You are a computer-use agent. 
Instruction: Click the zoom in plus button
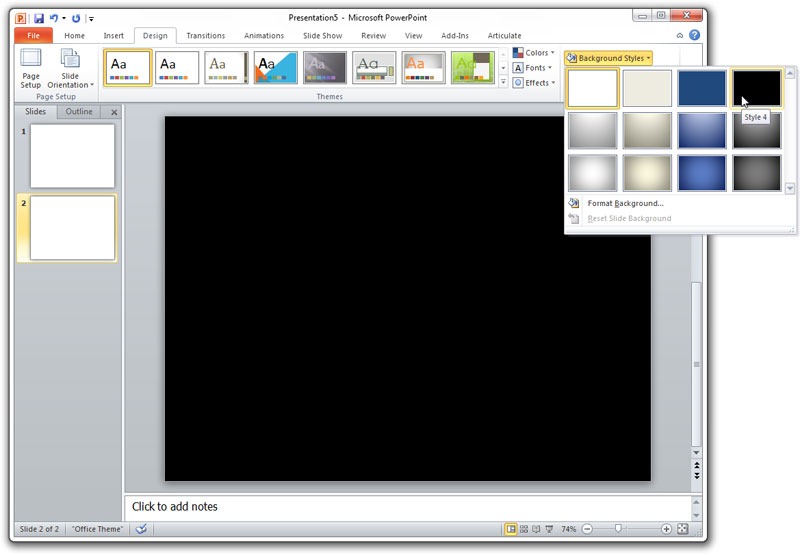tap(666, 529)
